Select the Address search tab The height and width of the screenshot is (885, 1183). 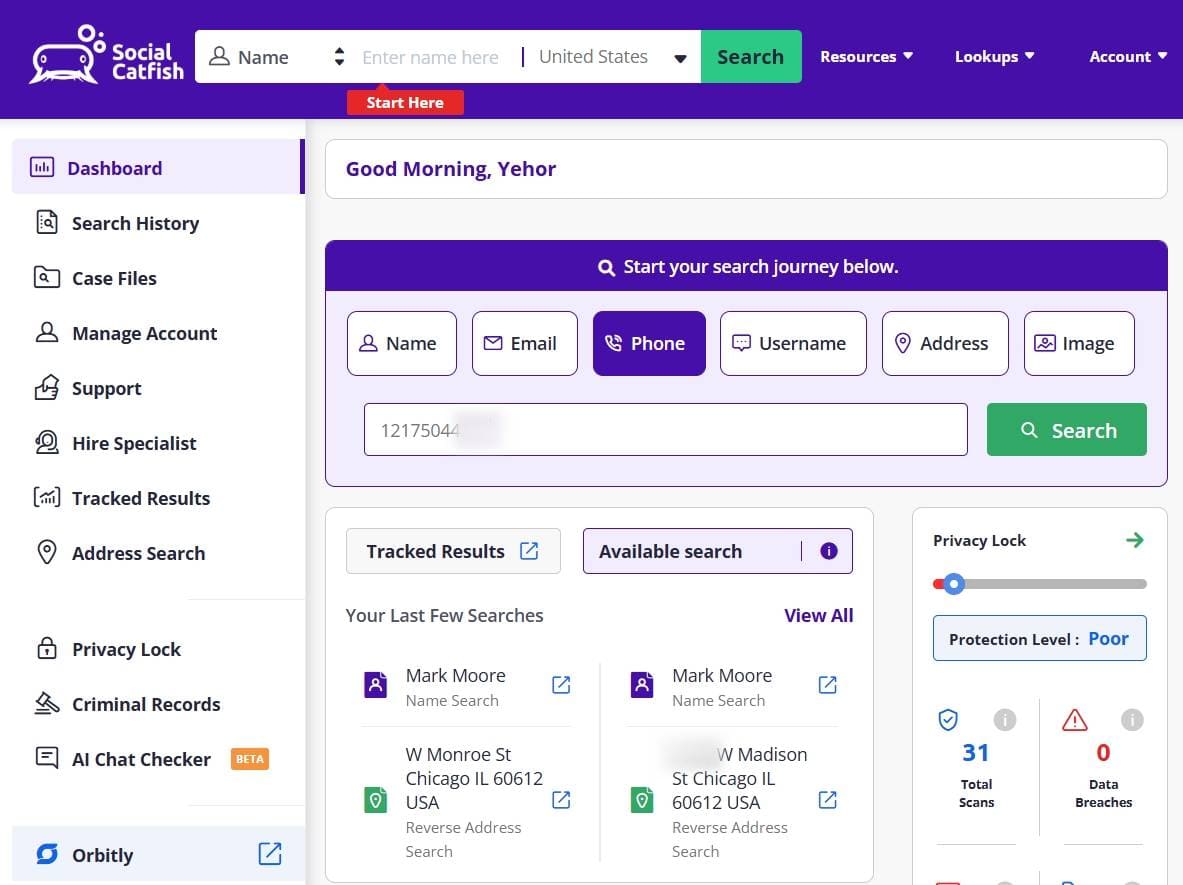tap(945, 343)
